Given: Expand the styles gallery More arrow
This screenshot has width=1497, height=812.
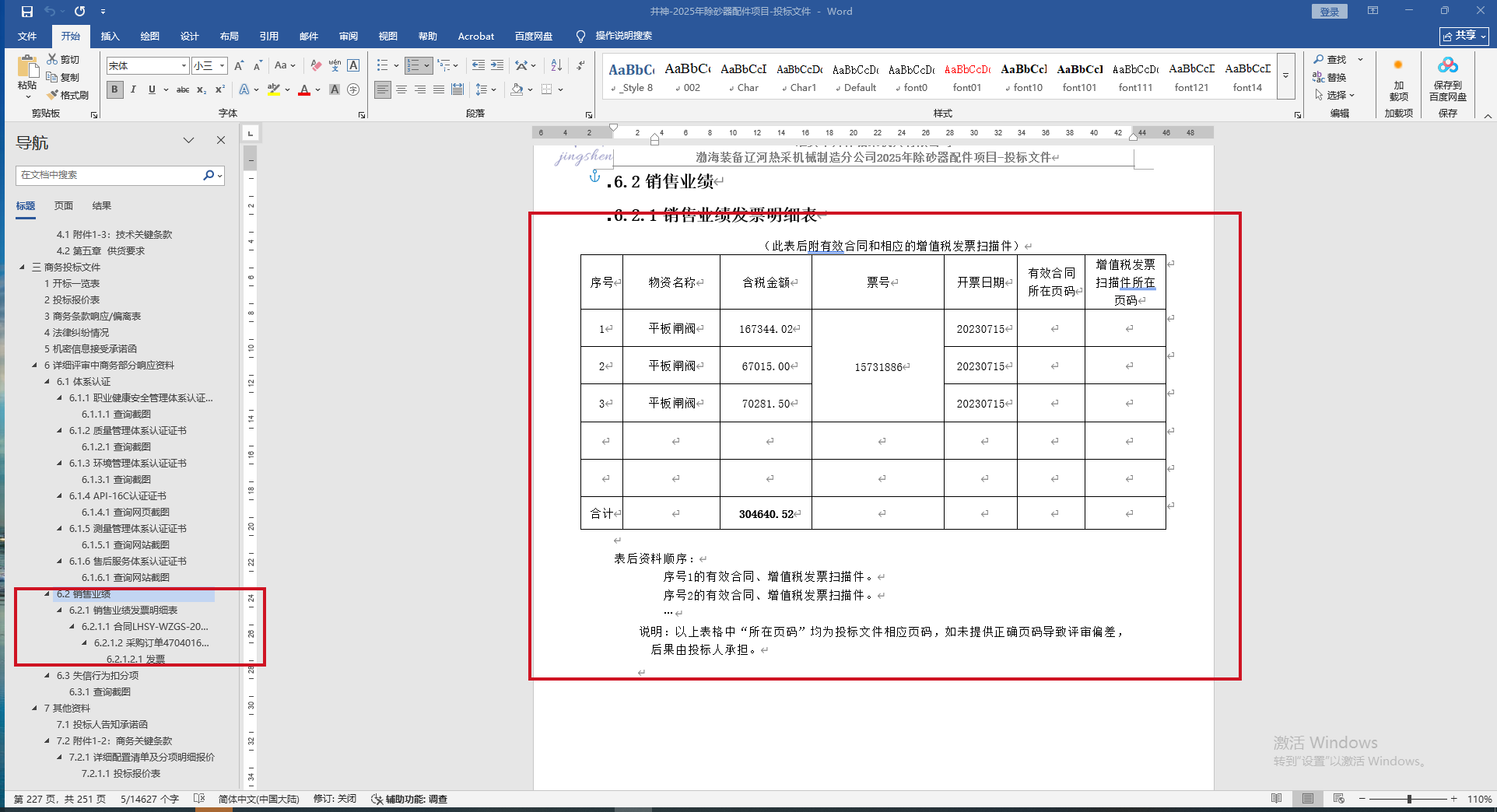Looking at the screenshot, I should [1286, 76].
